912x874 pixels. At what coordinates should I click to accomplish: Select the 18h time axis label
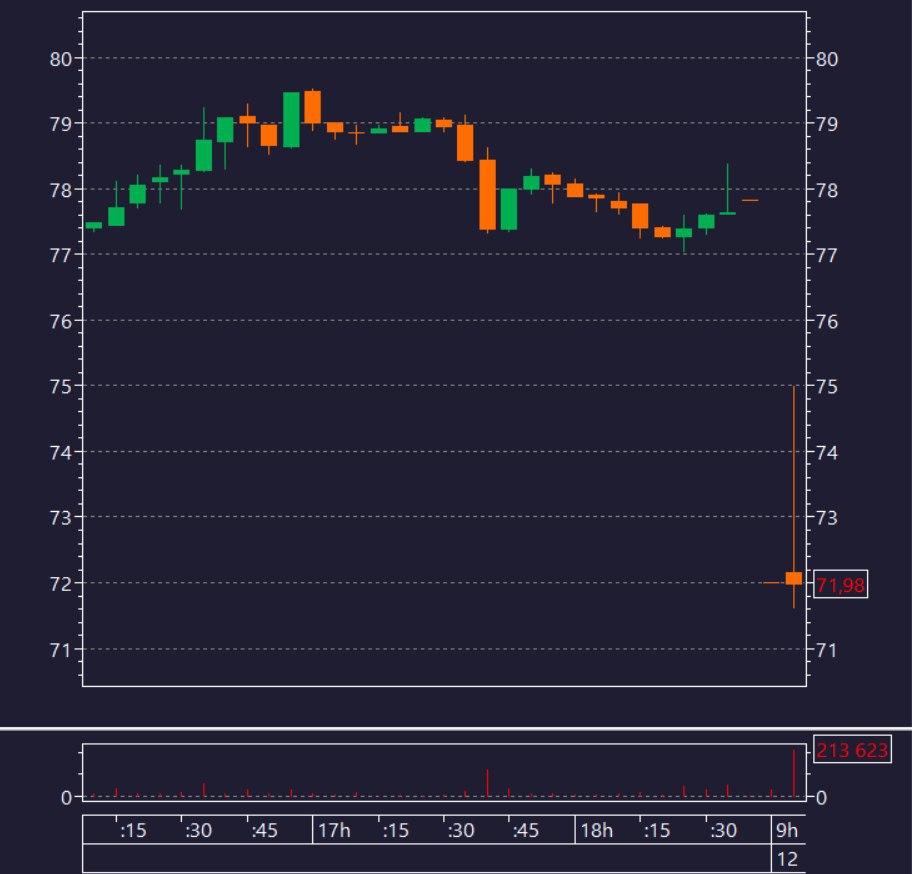click(596, 830)
